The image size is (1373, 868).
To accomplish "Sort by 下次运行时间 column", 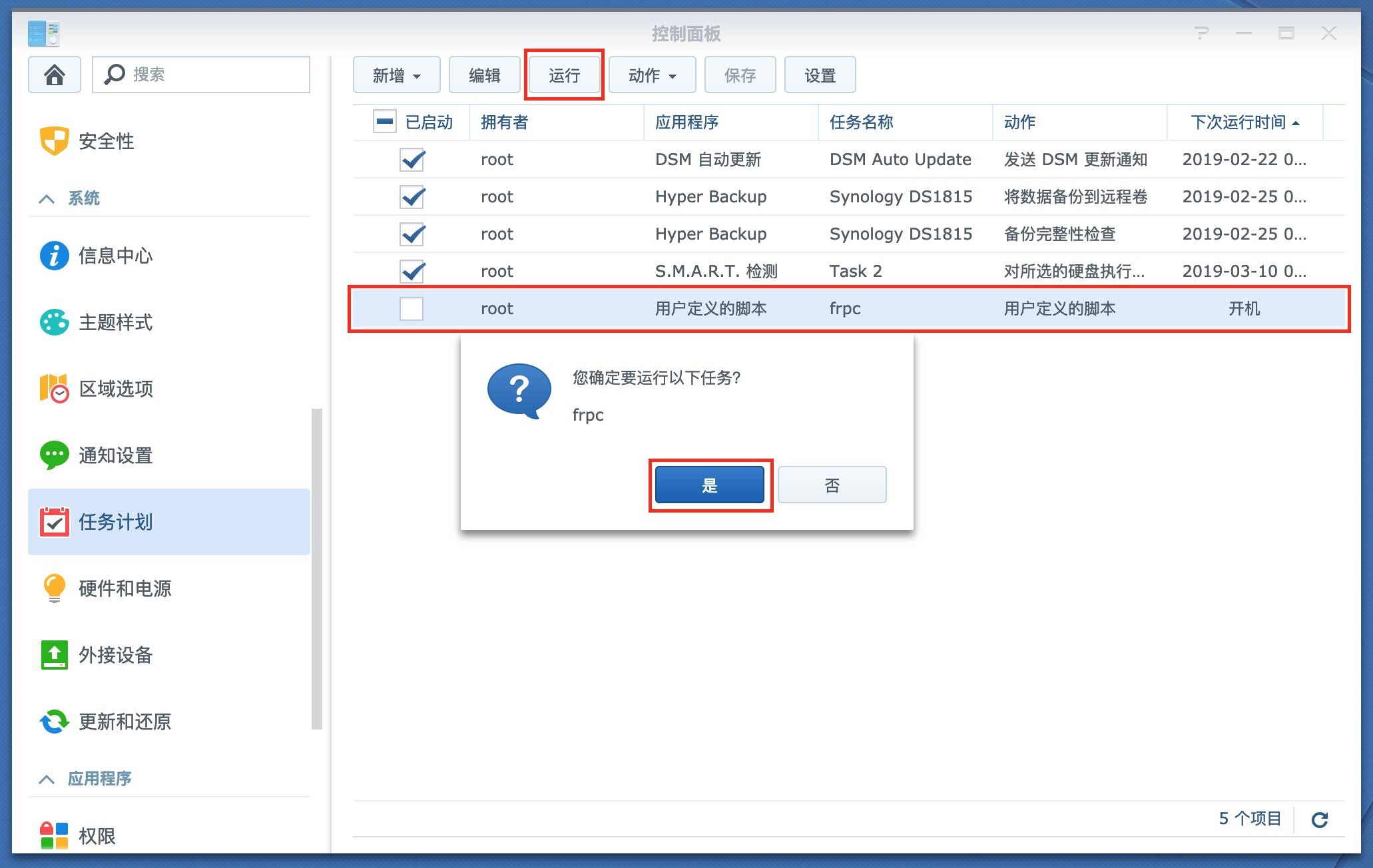I will (x=1245, y=122).
